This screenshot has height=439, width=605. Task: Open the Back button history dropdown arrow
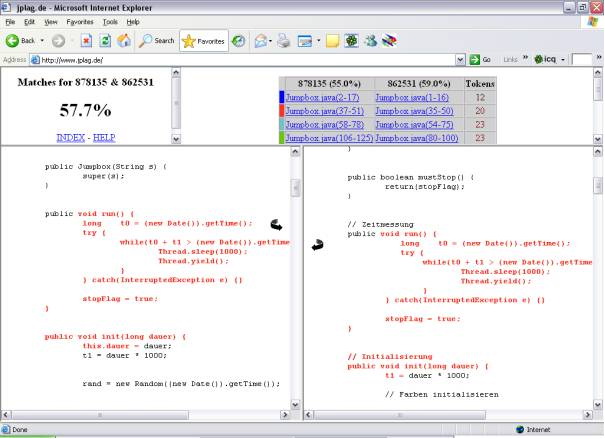(41, 41)
